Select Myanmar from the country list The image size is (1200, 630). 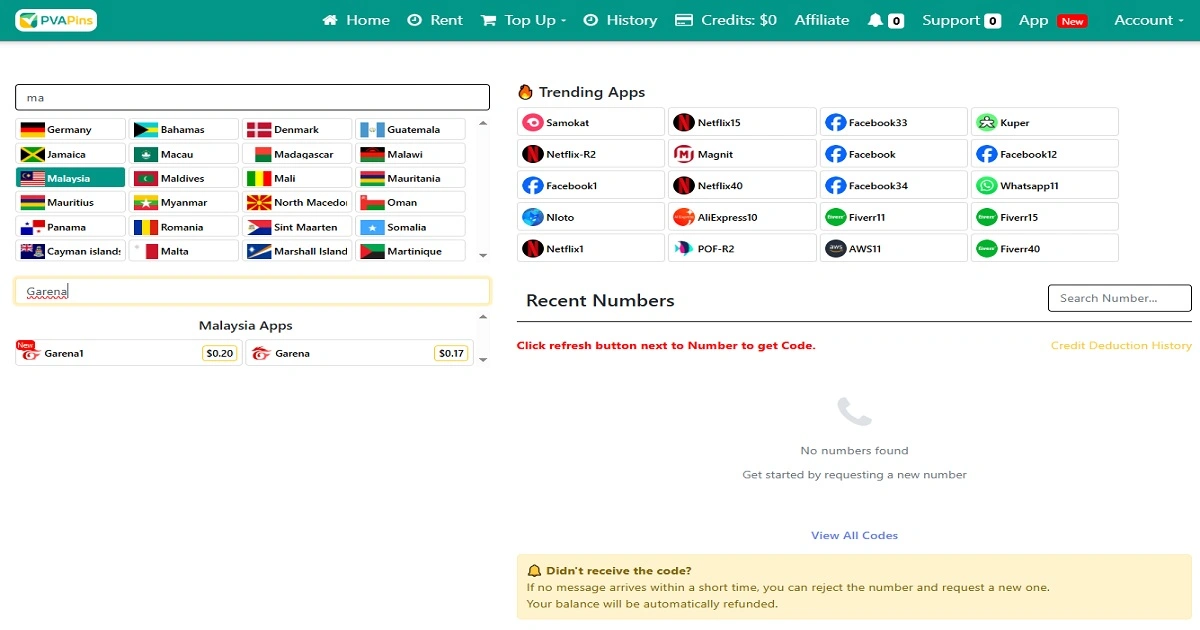184,202
